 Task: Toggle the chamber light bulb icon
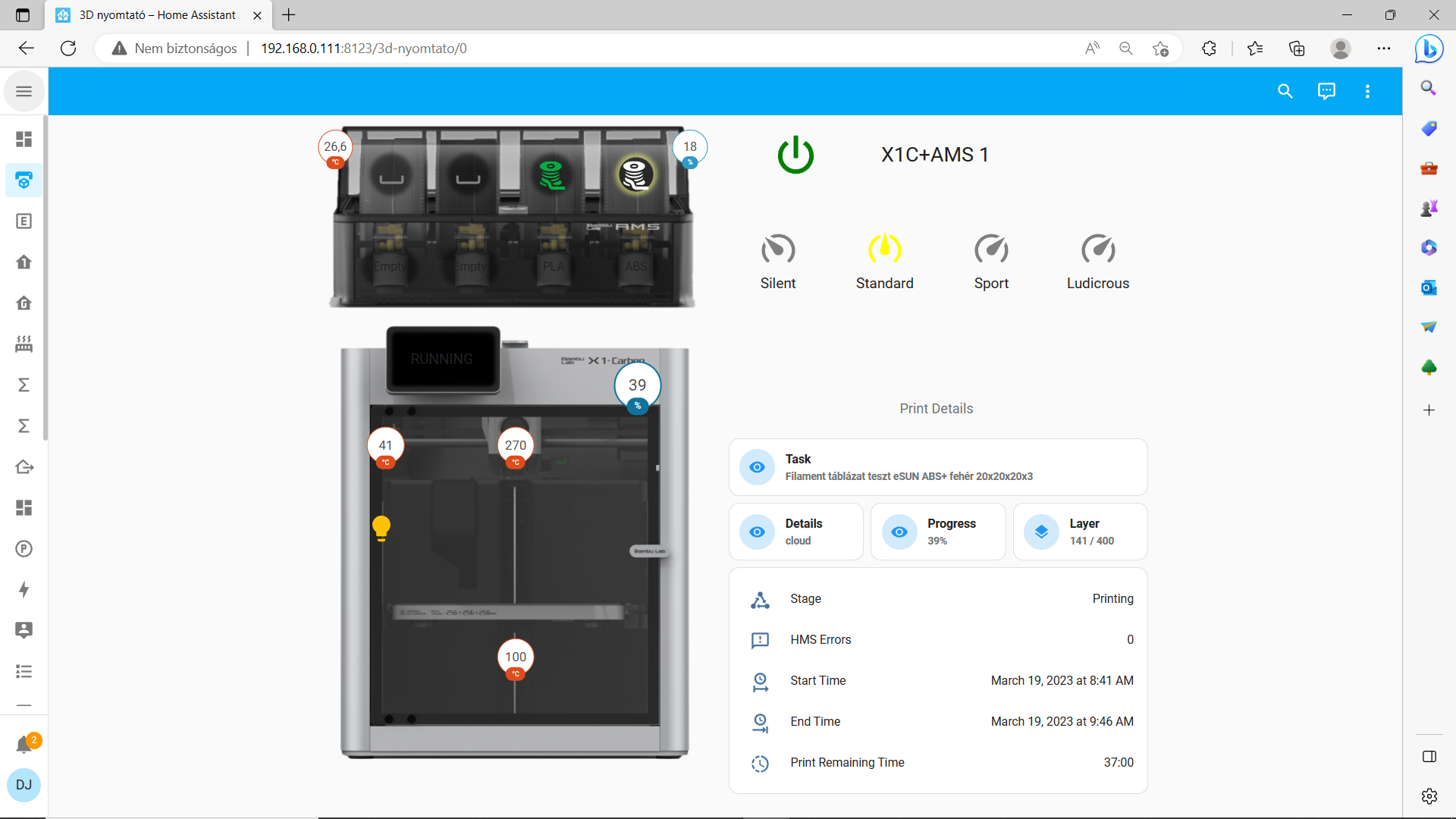pos(381,528)
